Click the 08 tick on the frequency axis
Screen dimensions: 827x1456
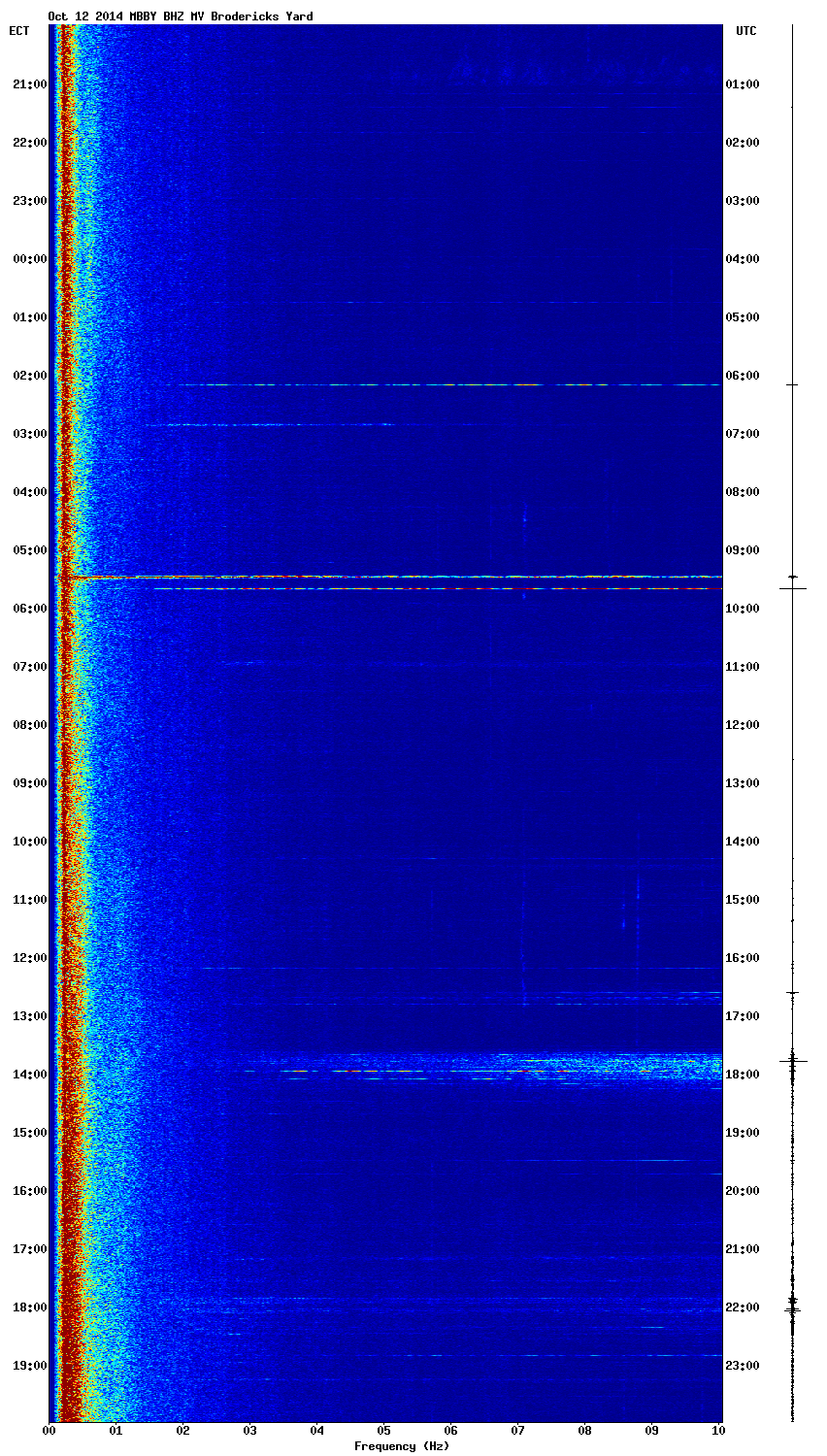tap(584, 1431)
